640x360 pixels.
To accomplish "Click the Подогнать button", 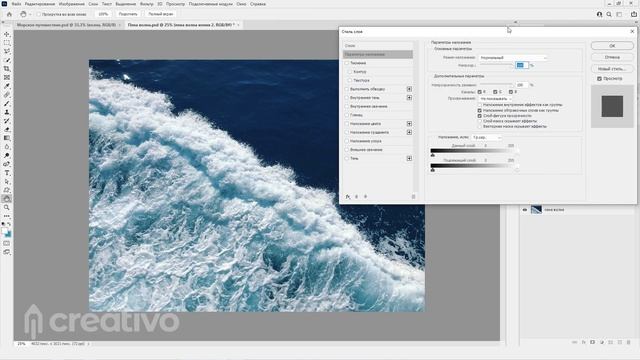I will pyautogui.click(x=128, y=14).
